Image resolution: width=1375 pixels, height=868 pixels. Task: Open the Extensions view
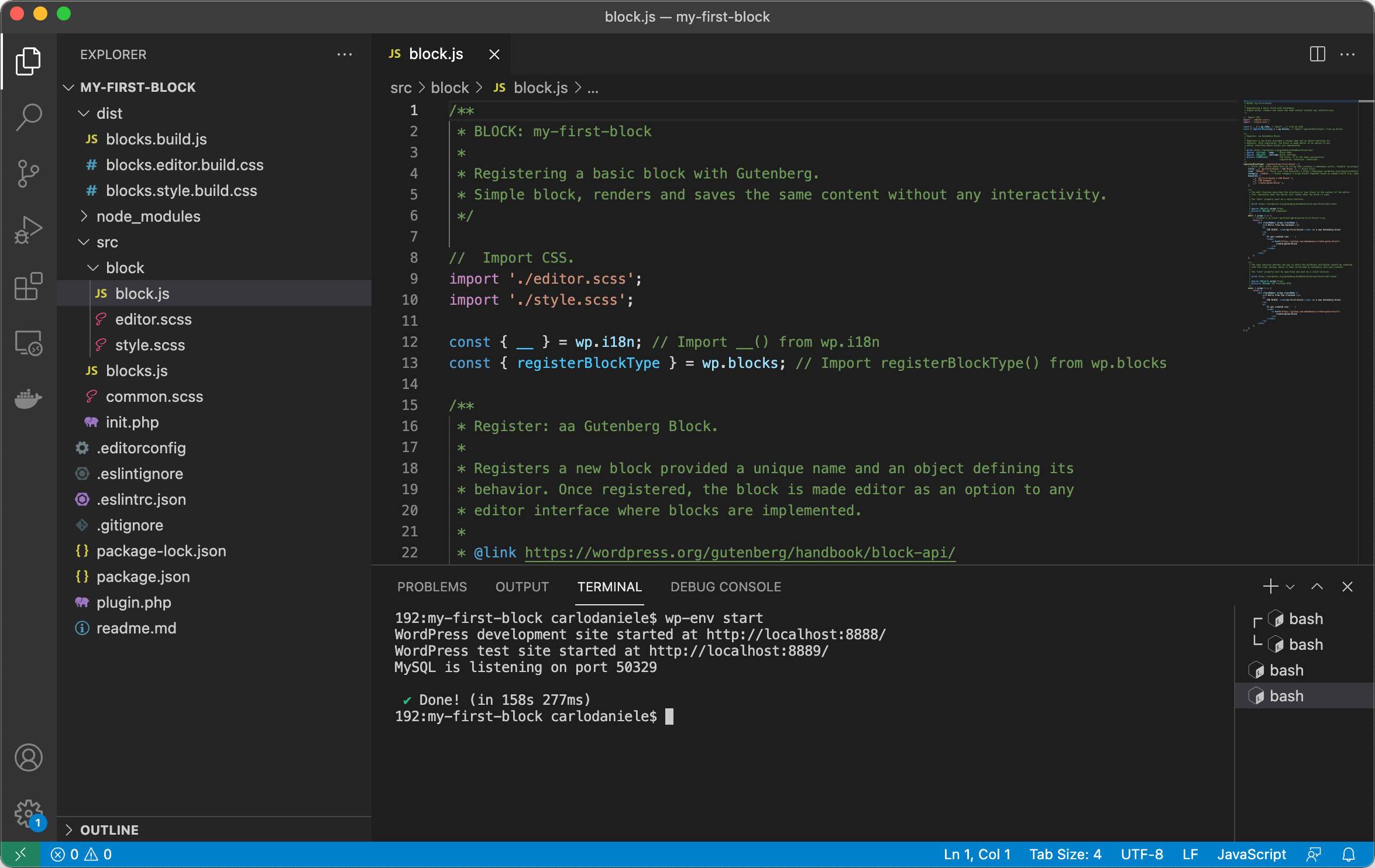(x=27, y=286)
